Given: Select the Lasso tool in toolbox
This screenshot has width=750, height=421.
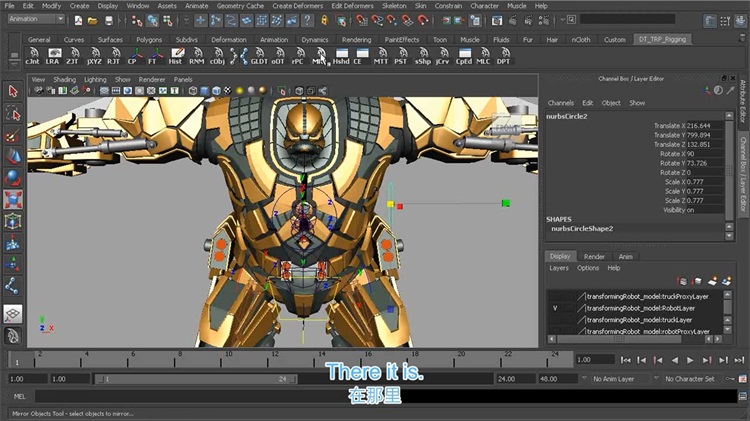Looking at the screenshot, I should (13, 113).
